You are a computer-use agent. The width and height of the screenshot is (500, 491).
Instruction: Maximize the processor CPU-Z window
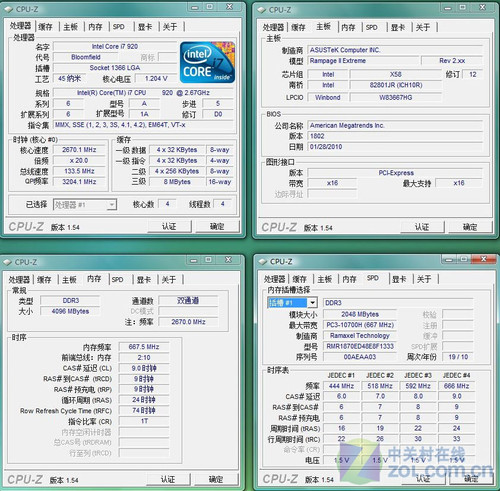(x=209, y=7)
